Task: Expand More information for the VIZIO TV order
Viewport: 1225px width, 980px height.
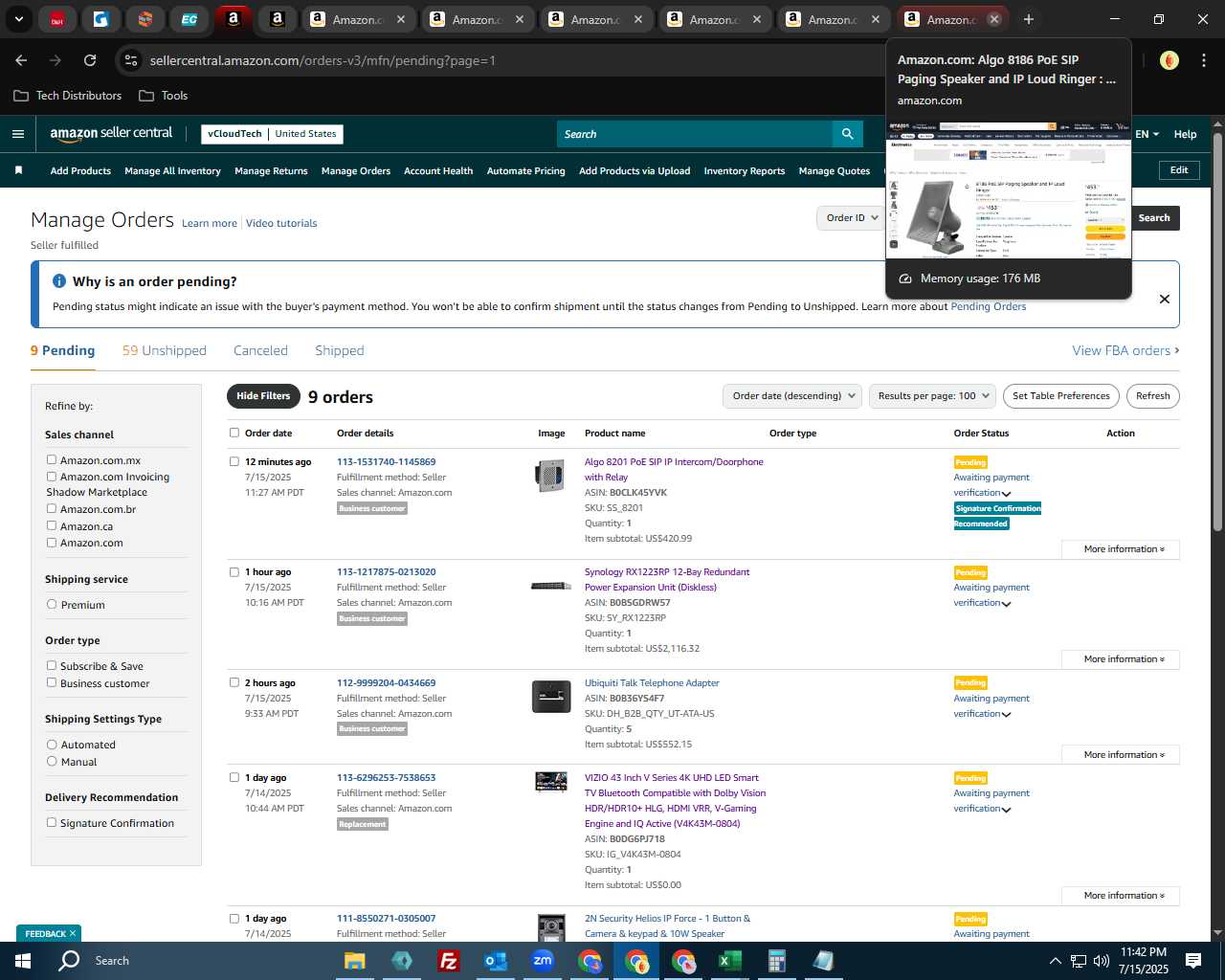Action: (x=1121, y=896)
